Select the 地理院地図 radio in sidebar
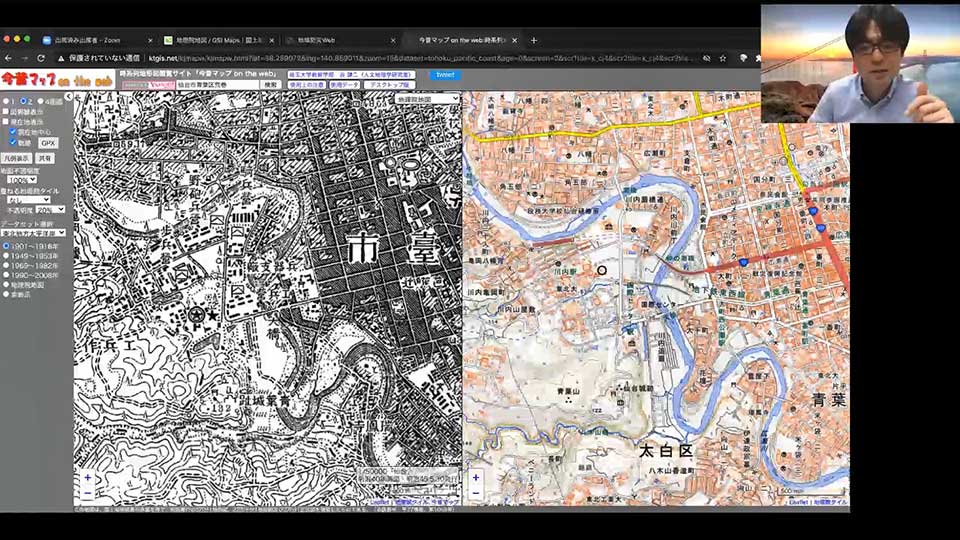 6,285
